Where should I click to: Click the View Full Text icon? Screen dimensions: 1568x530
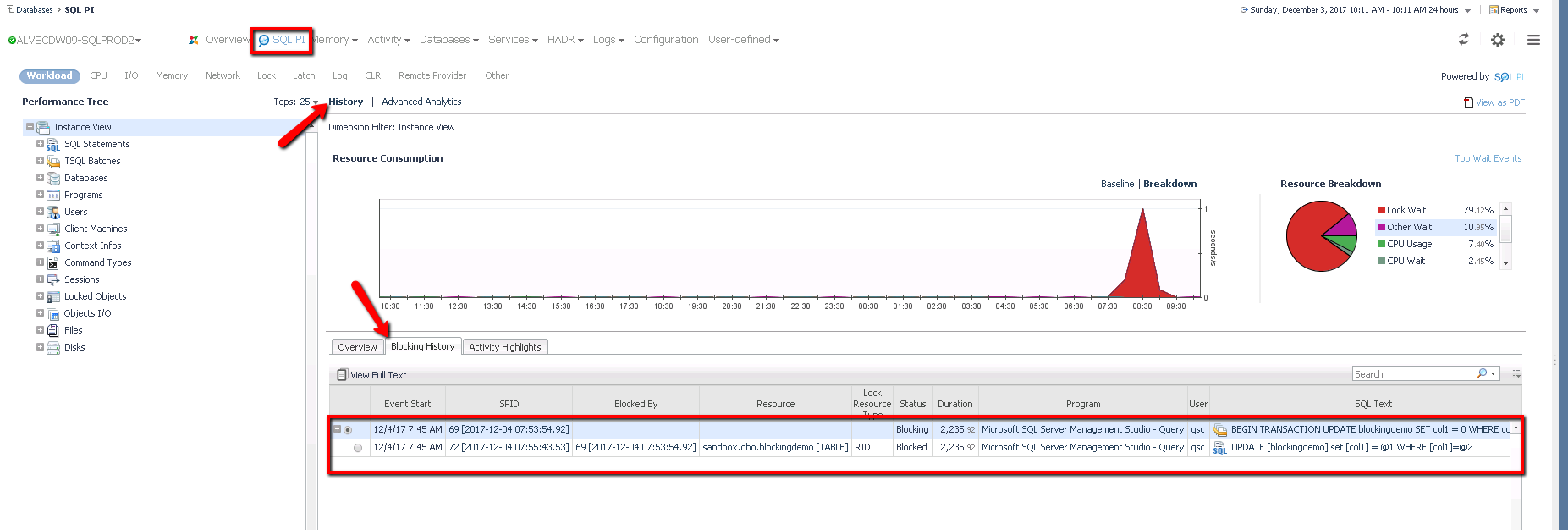point(342,375)
